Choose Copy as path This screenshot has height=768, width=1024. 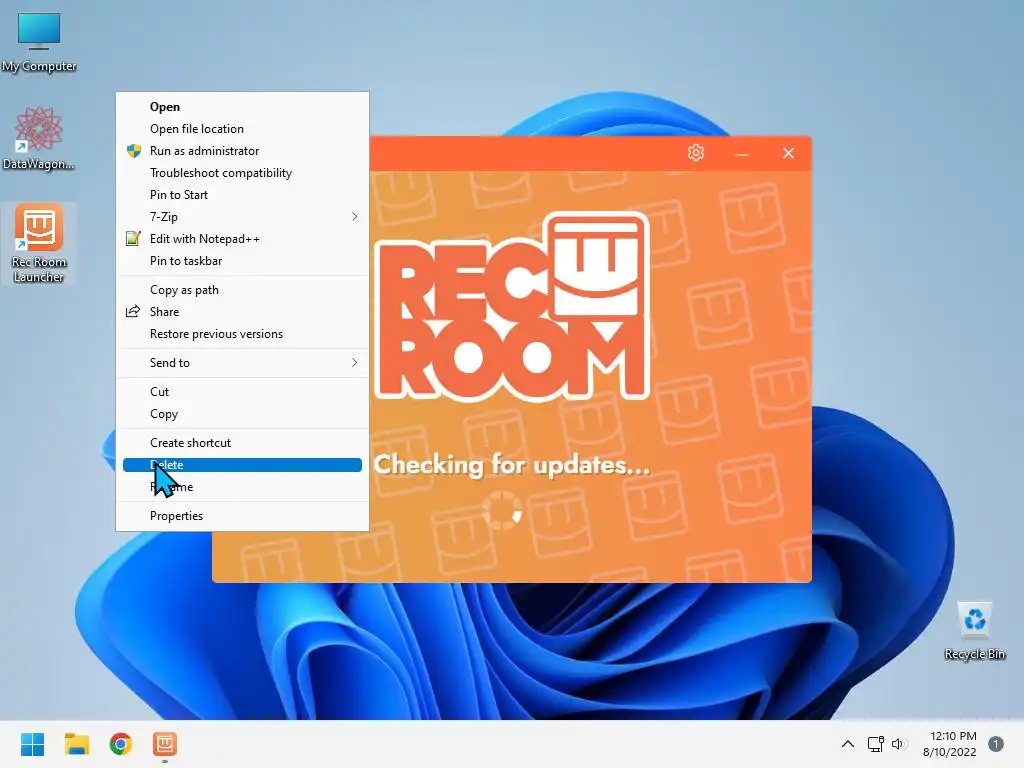[x=242, y=290]
